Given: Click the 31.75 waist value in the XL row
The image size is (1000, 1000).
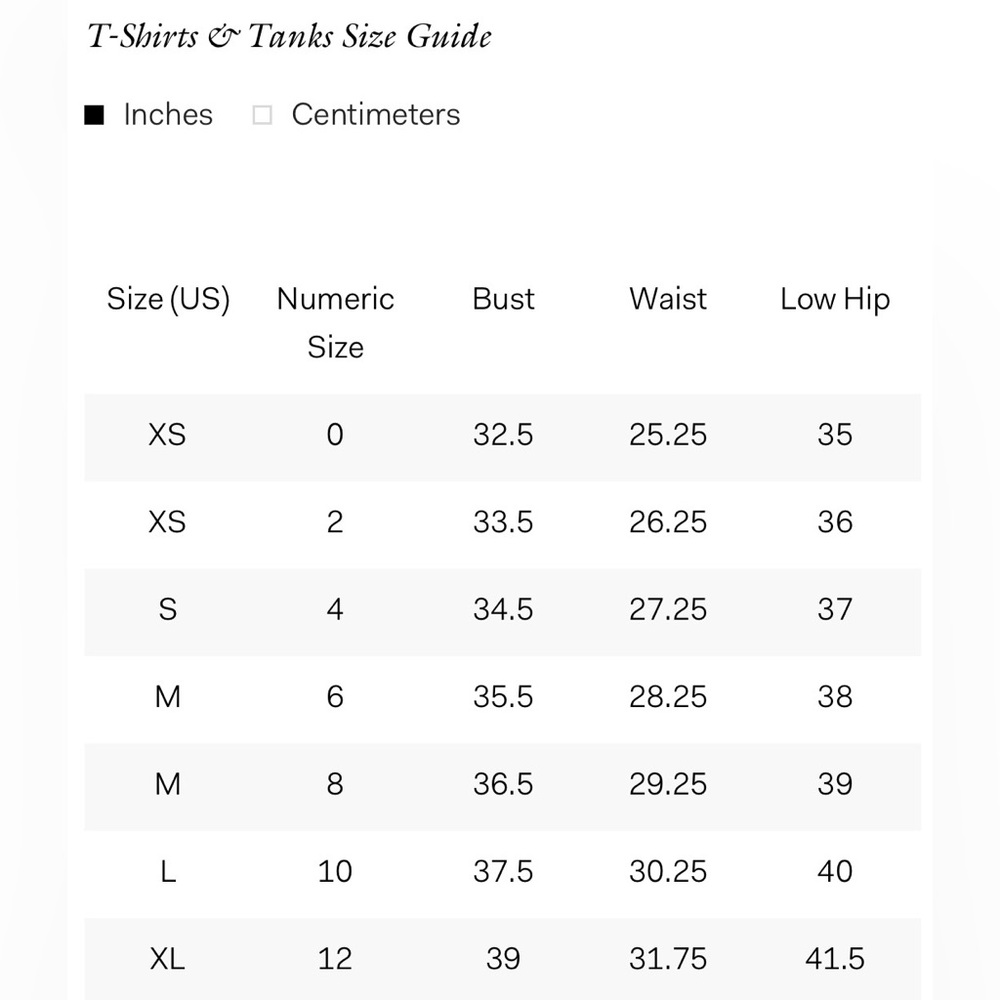Looking at the screenshot, I should pyautogui.click(x=668, y=959).
